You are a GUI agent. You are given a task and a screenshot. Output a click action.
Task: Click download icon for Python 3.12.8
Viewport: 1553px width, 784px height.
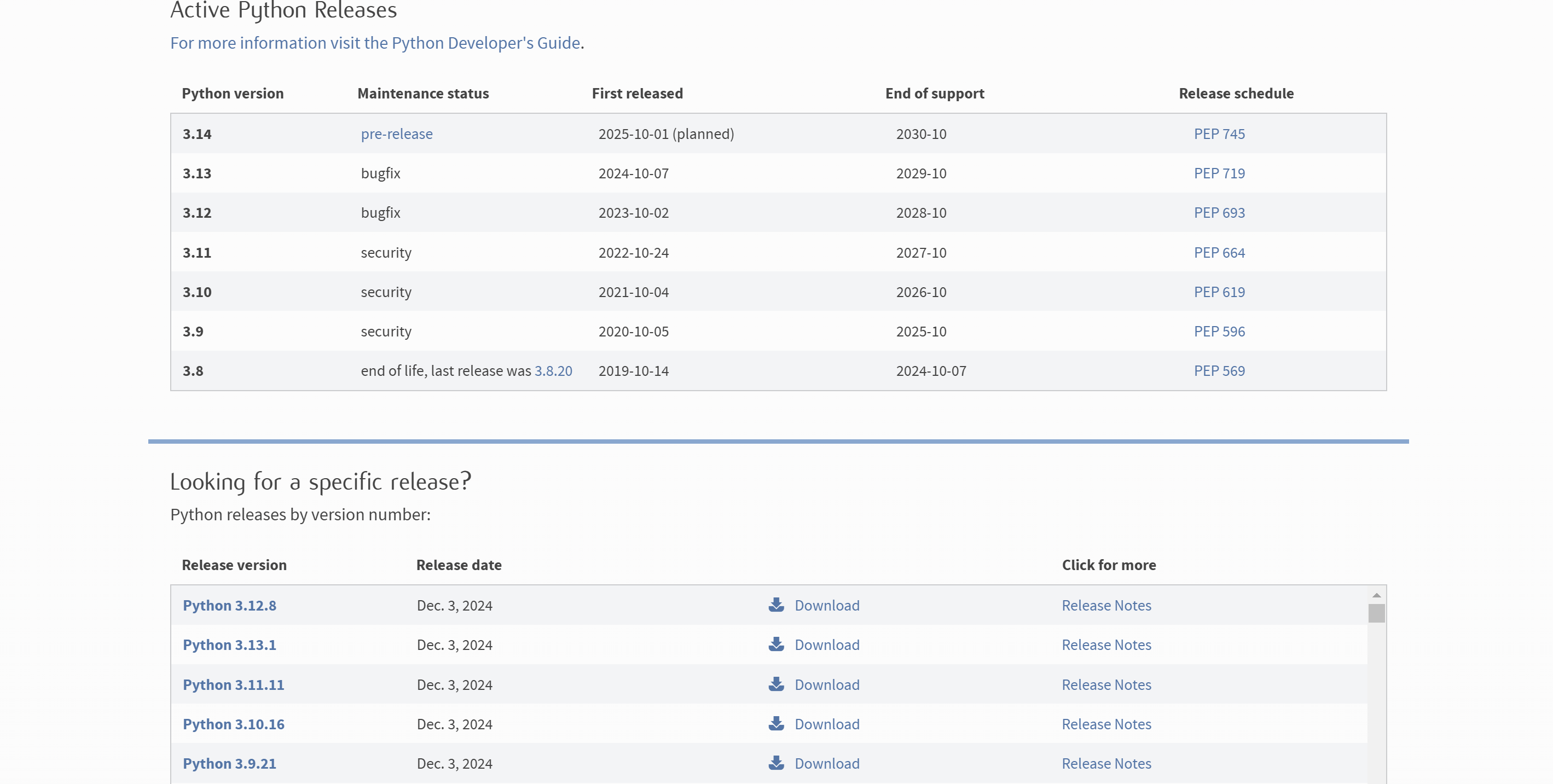(x=776, y=605)
